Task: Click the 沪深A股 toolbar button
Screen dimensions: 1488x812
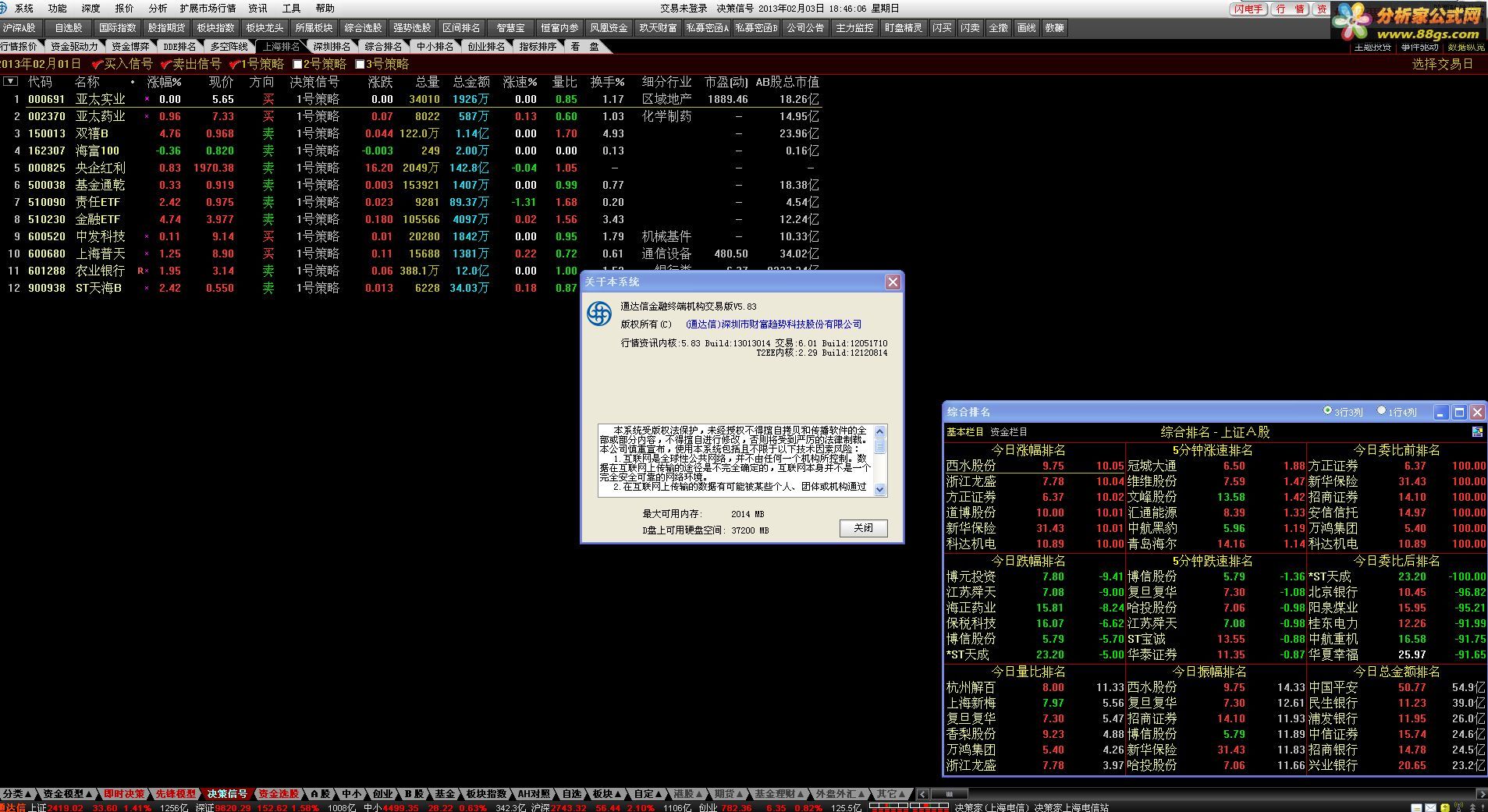Action: click(20, 28)
